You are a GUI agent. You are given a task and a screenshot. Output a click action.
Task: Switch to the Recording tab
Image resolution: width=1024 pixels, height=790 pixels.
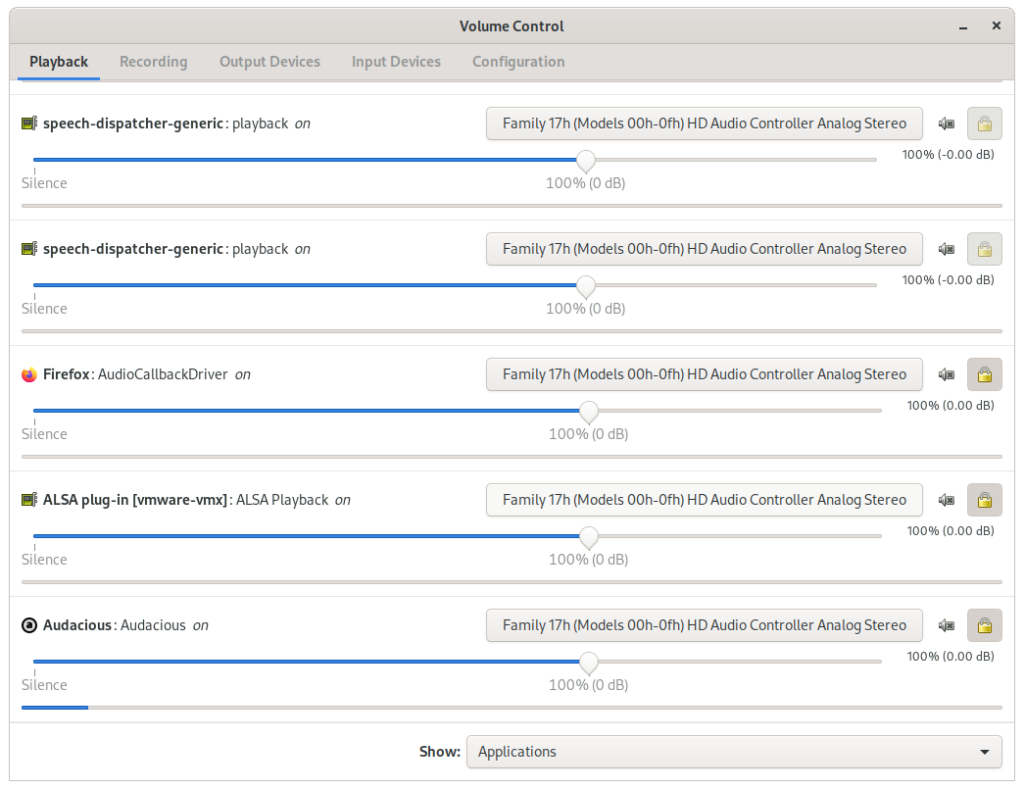point(153,62)
